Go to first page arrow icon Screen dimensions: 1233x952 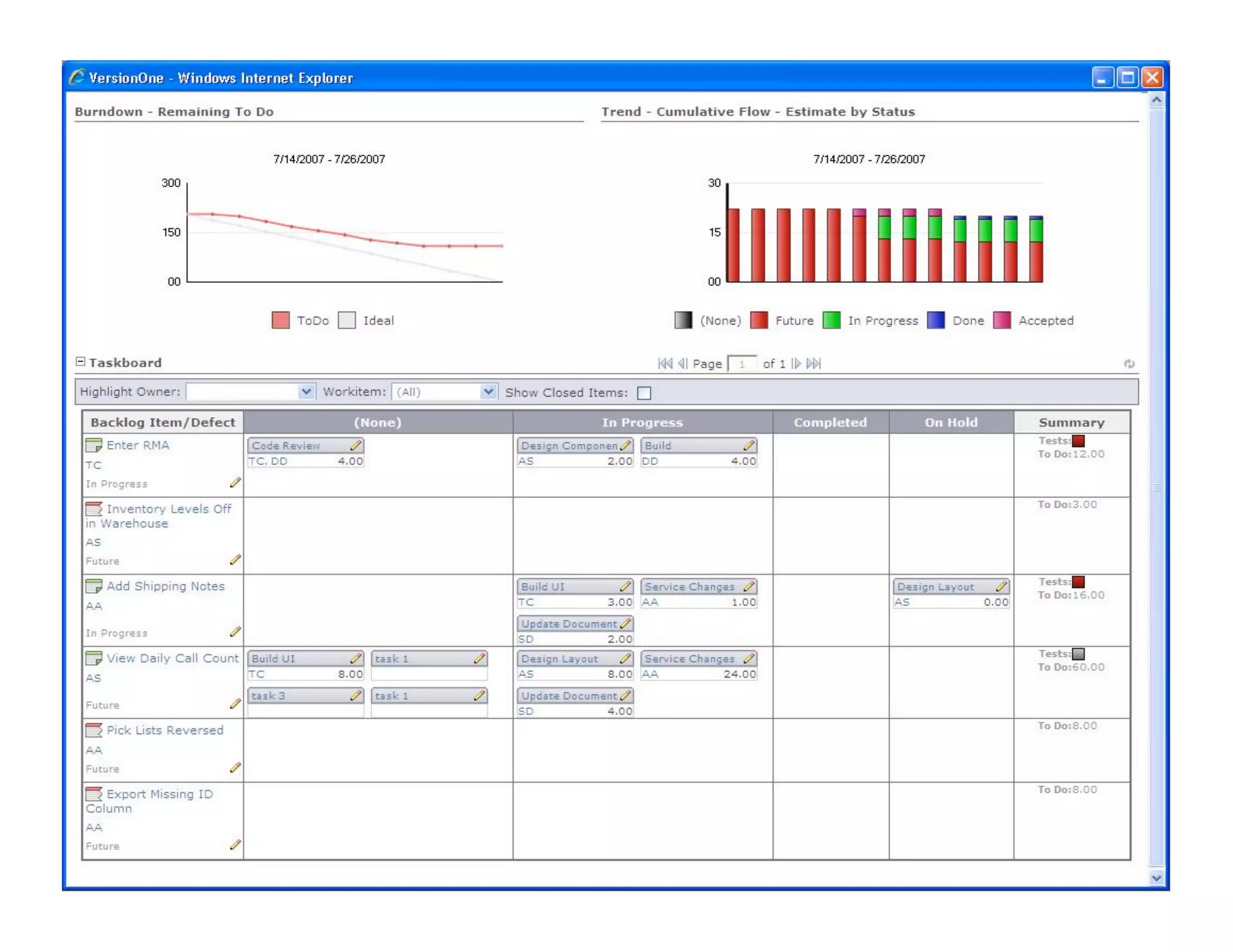pyautogui.click(x=665, y=363)
